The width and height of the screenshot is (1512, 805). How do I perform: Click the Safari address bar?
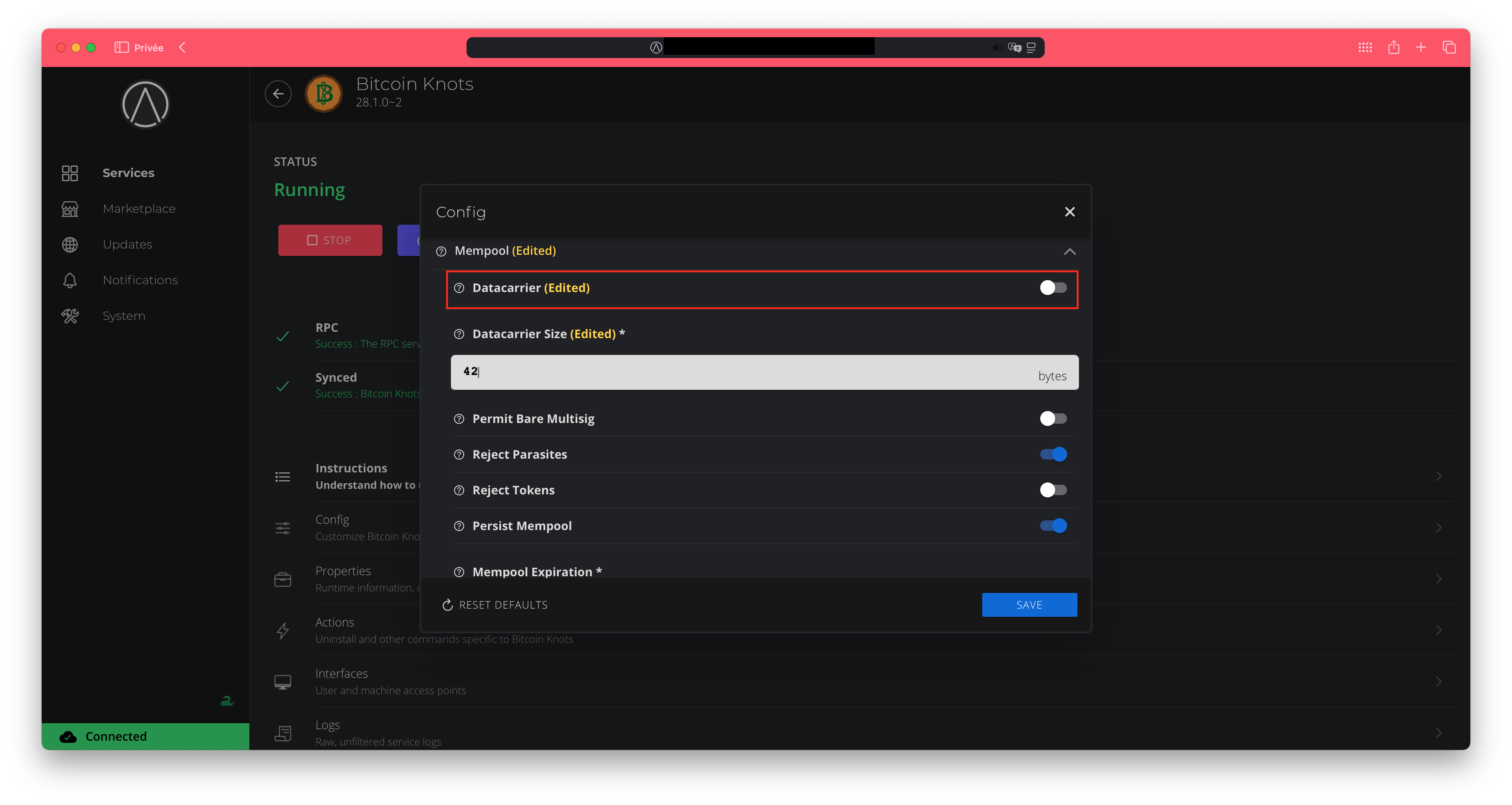tap(755, 48)
